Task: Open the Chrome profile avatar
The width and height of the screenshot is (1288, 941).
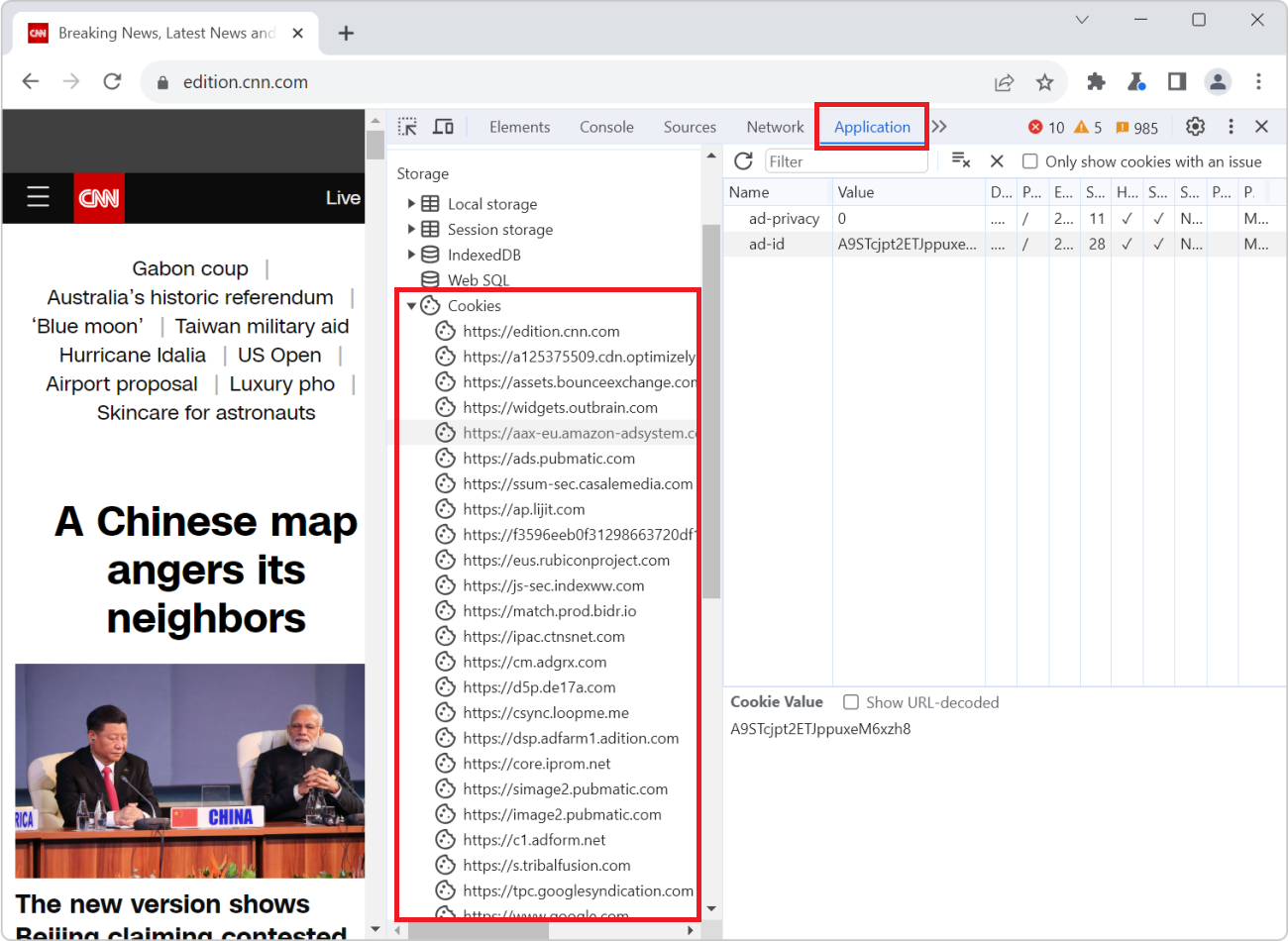Action: click(1218, 81)
